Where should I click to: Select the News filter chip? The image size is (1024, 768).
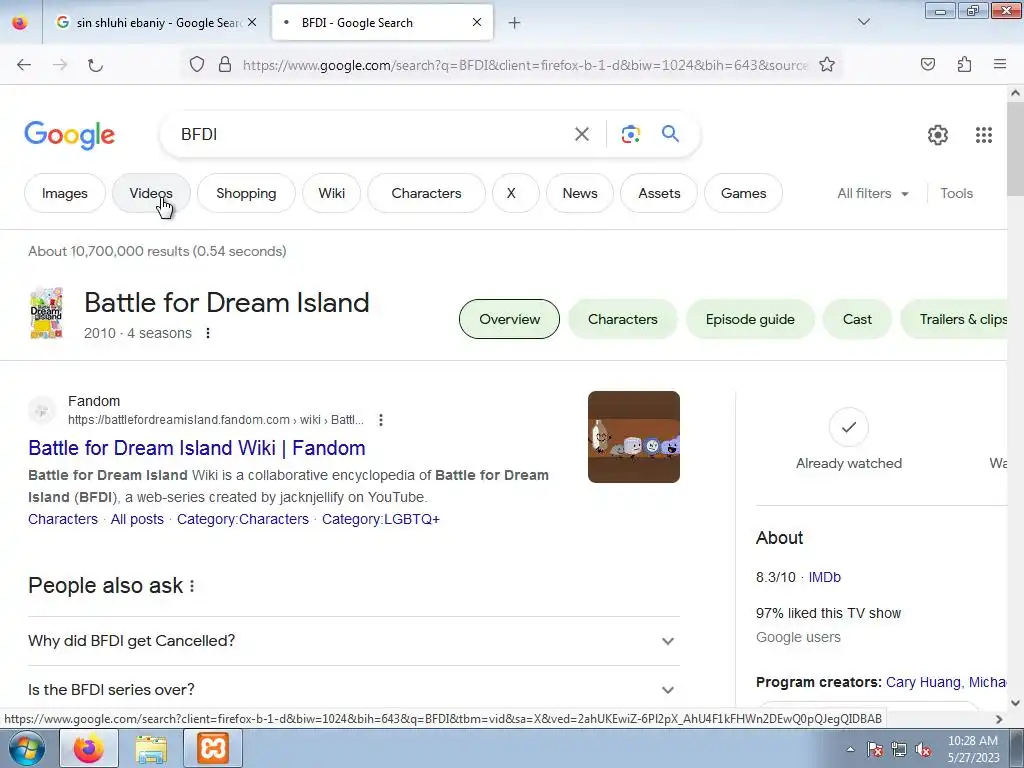click(580, 193)
